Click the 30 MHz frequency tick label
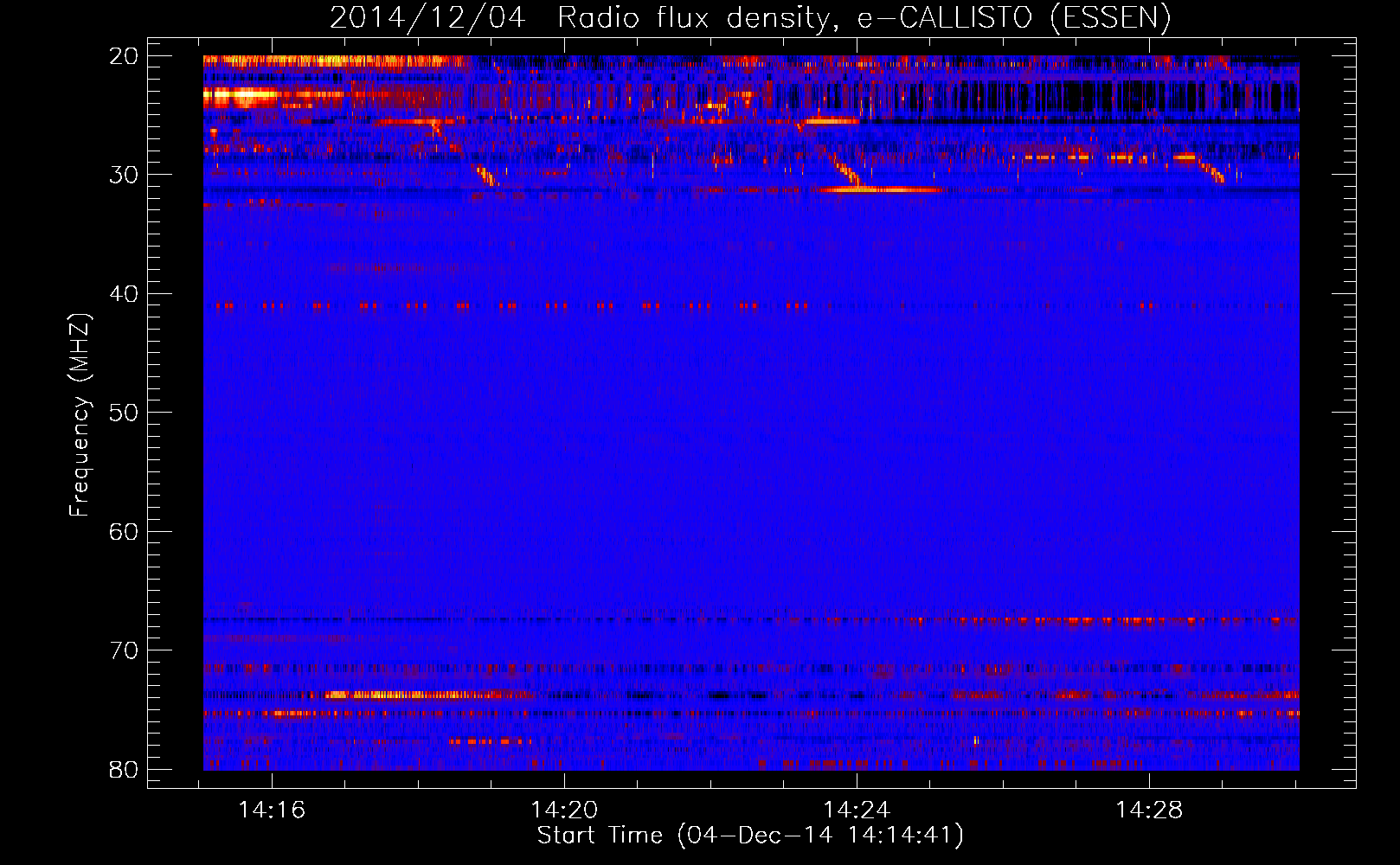Viewport: 1400px width, 865px height. pos(124,175)
